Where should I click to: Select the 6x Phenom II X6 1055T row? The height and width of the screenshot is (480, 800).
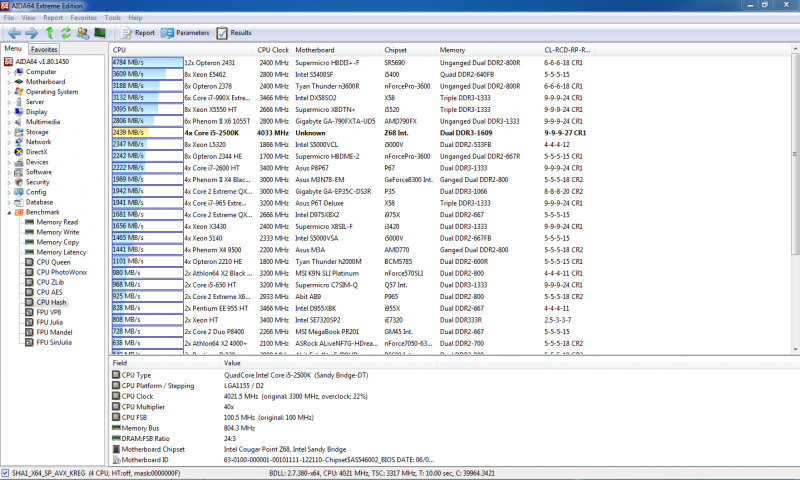pyautogui.click(x=352, y=121)
